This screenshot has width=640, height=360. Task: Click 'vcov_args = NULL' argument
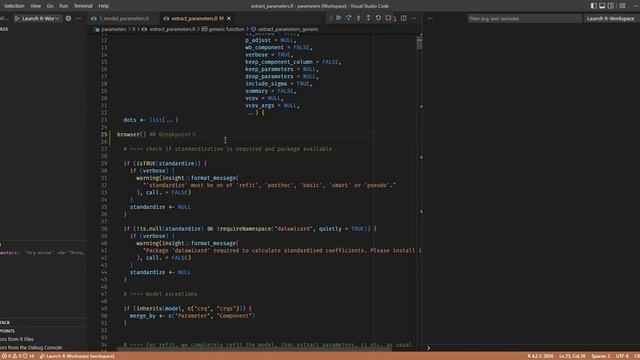[x=272, y=105]
